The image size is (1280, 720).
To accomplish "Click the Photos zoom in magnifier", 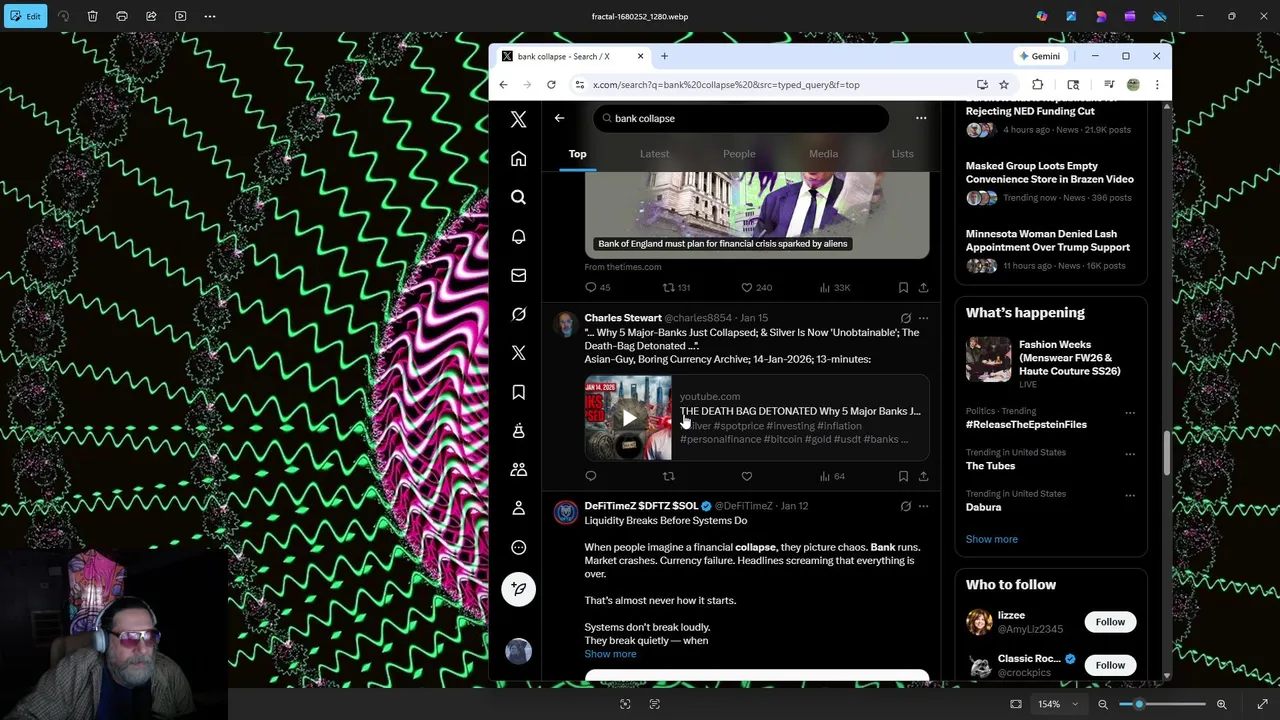I will pyautogui.click(x=1221, y=704).
